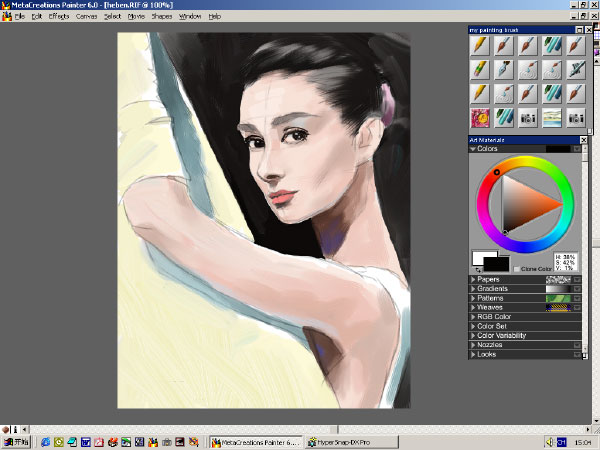600x450 pixels.
Task: Expand the Gradients section
Action: [473, 289]
